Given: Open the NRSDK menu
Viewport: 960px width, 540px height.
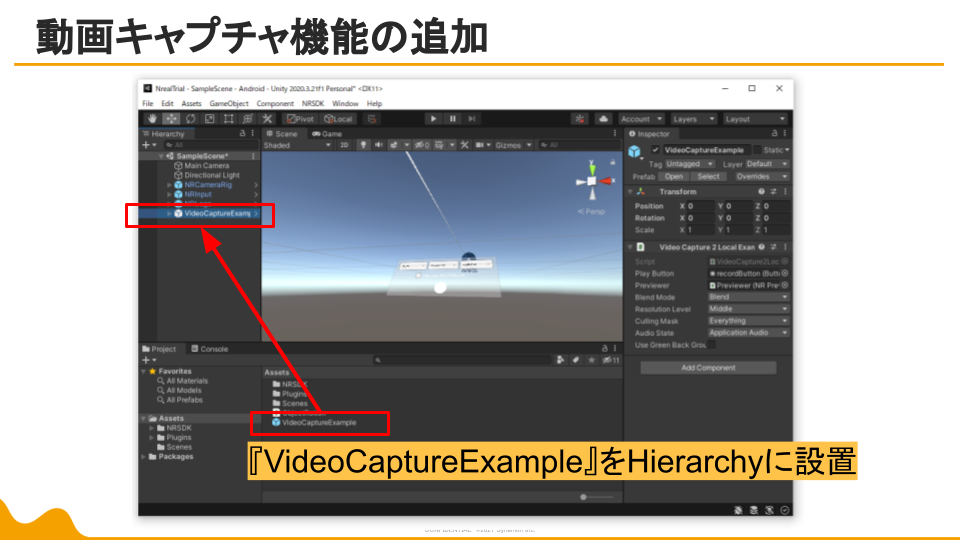Looking at the screenshot, I should pyautogui.click(x=313, y=103).
